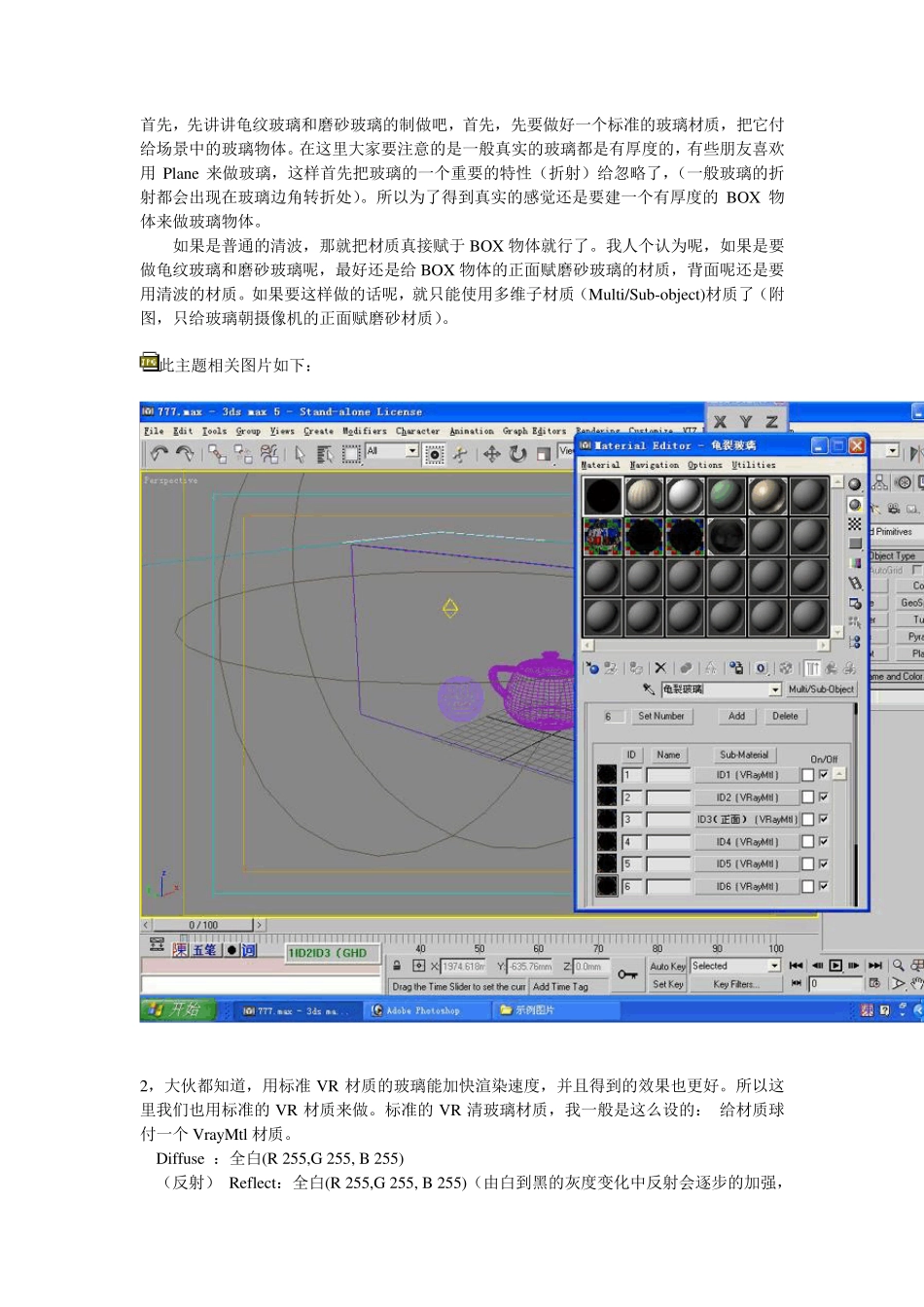
Task: Click the Make Preview filmstrip icon
Action: click(x=855, y=583)
